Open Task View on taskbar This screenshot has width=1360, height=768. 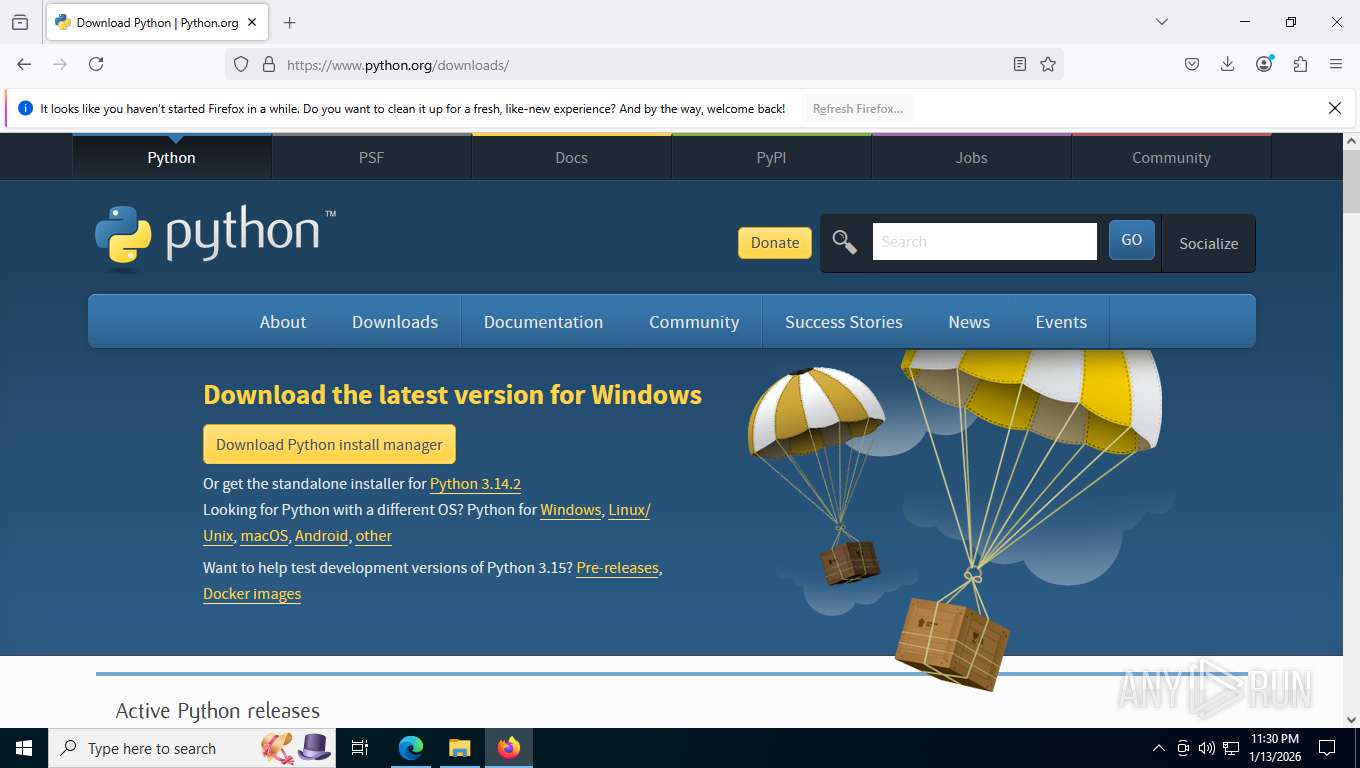click(x=361, y=748)
